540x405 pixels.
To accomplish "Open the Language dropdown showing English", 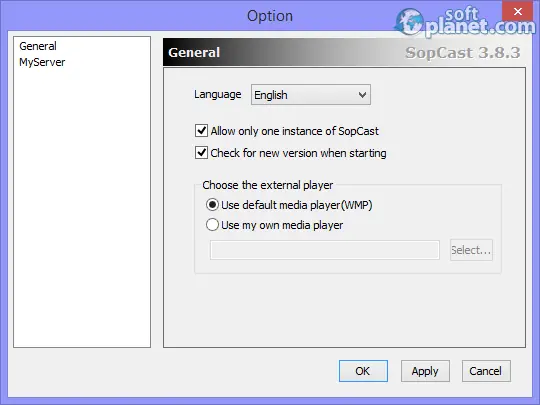I will pyautogui.click(x=311, y=95).
